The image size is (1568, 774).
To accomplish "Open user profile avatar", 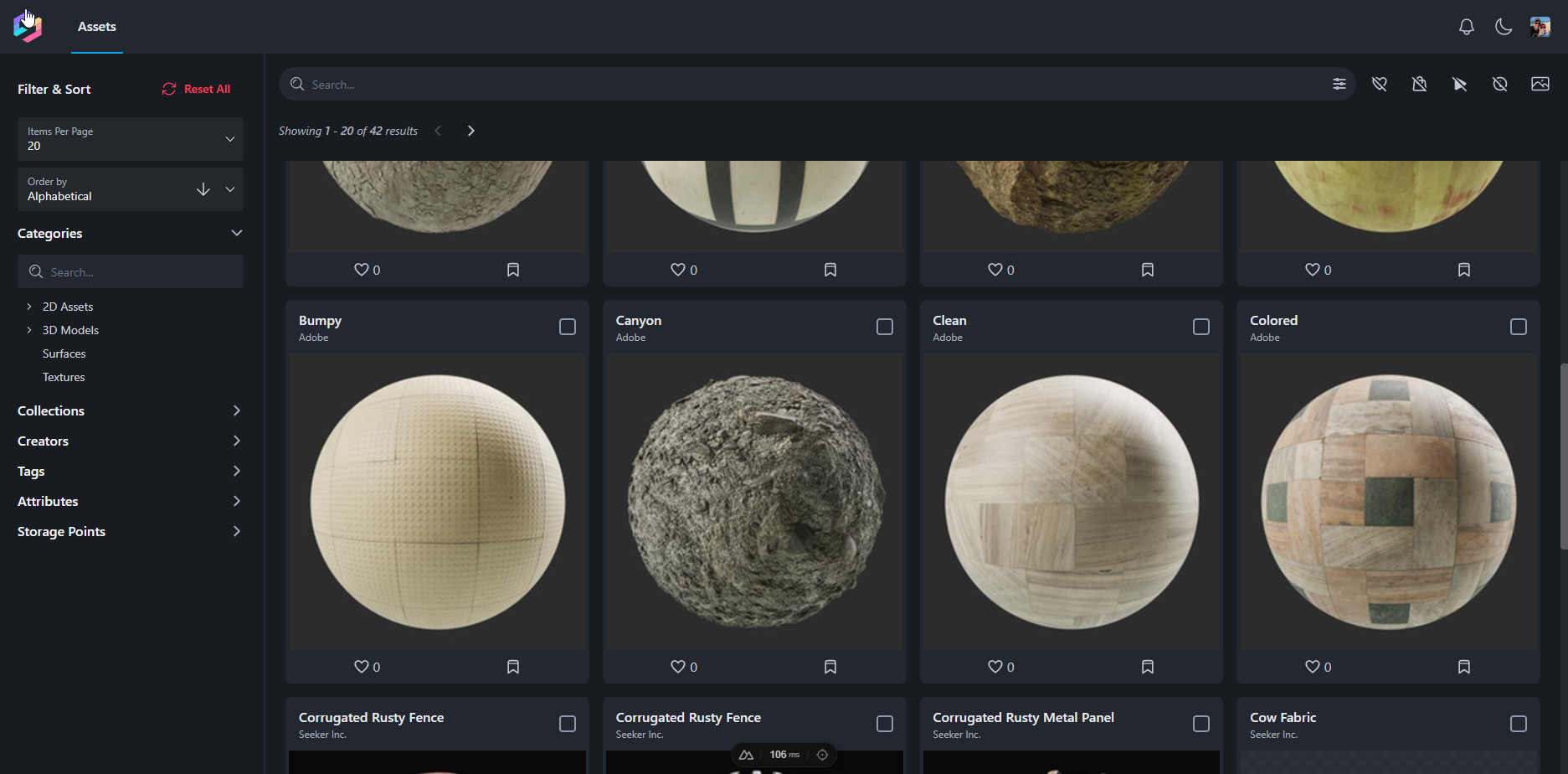I will pos(1540,27).
